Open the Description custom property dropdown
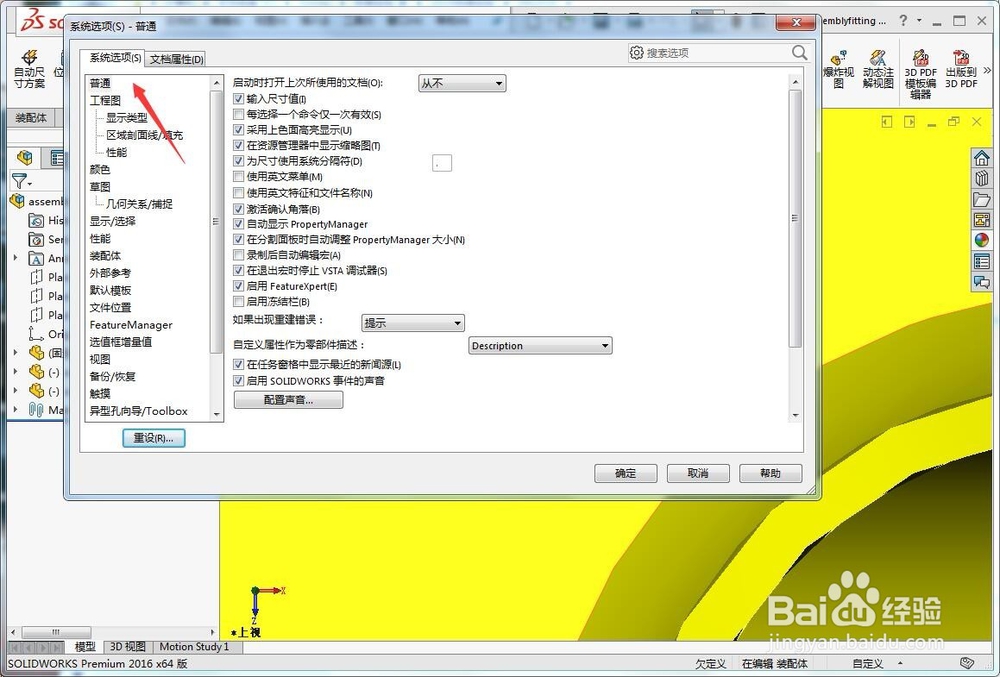This screenshot has width=1000, height=677. coord(540,346)
